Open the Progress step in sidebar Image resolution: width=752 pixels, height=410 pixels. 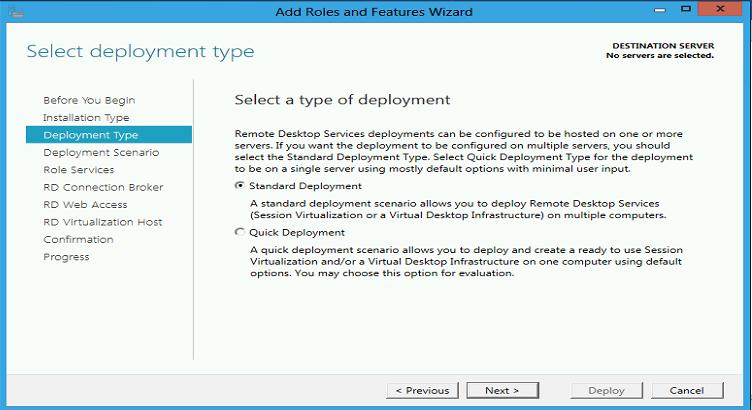(x=66, y=257)
